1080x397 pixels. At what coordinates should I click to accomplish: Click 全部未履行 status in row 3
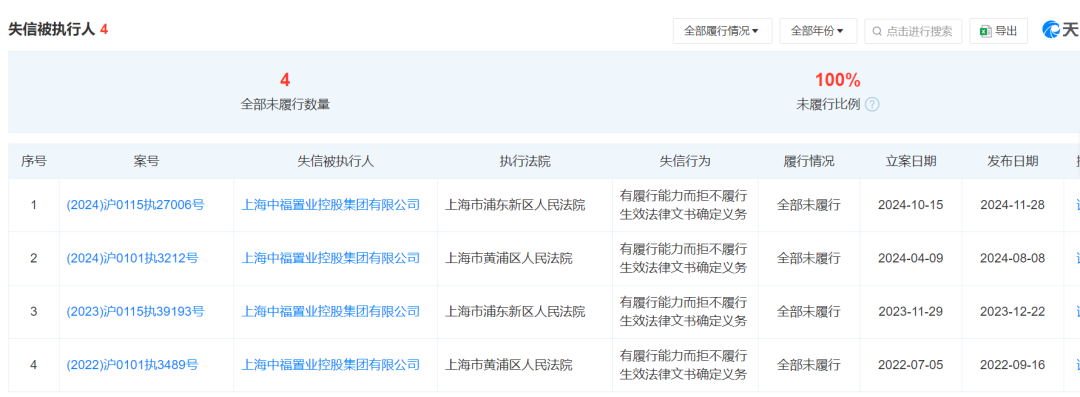coord(809,312)
